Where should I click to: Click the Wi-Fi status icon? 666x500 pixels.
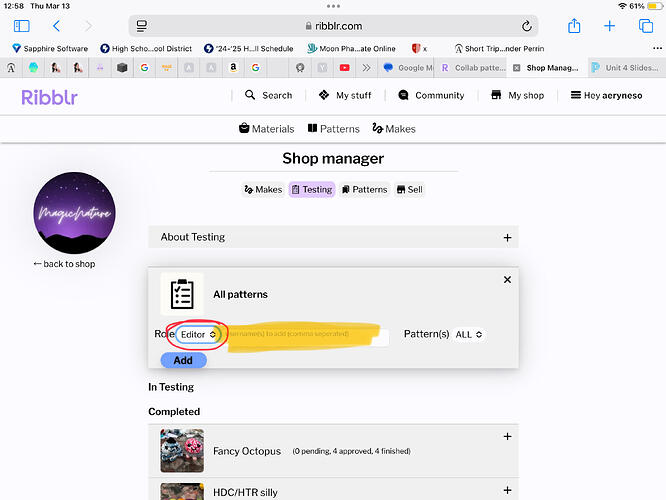pos(622,6)
